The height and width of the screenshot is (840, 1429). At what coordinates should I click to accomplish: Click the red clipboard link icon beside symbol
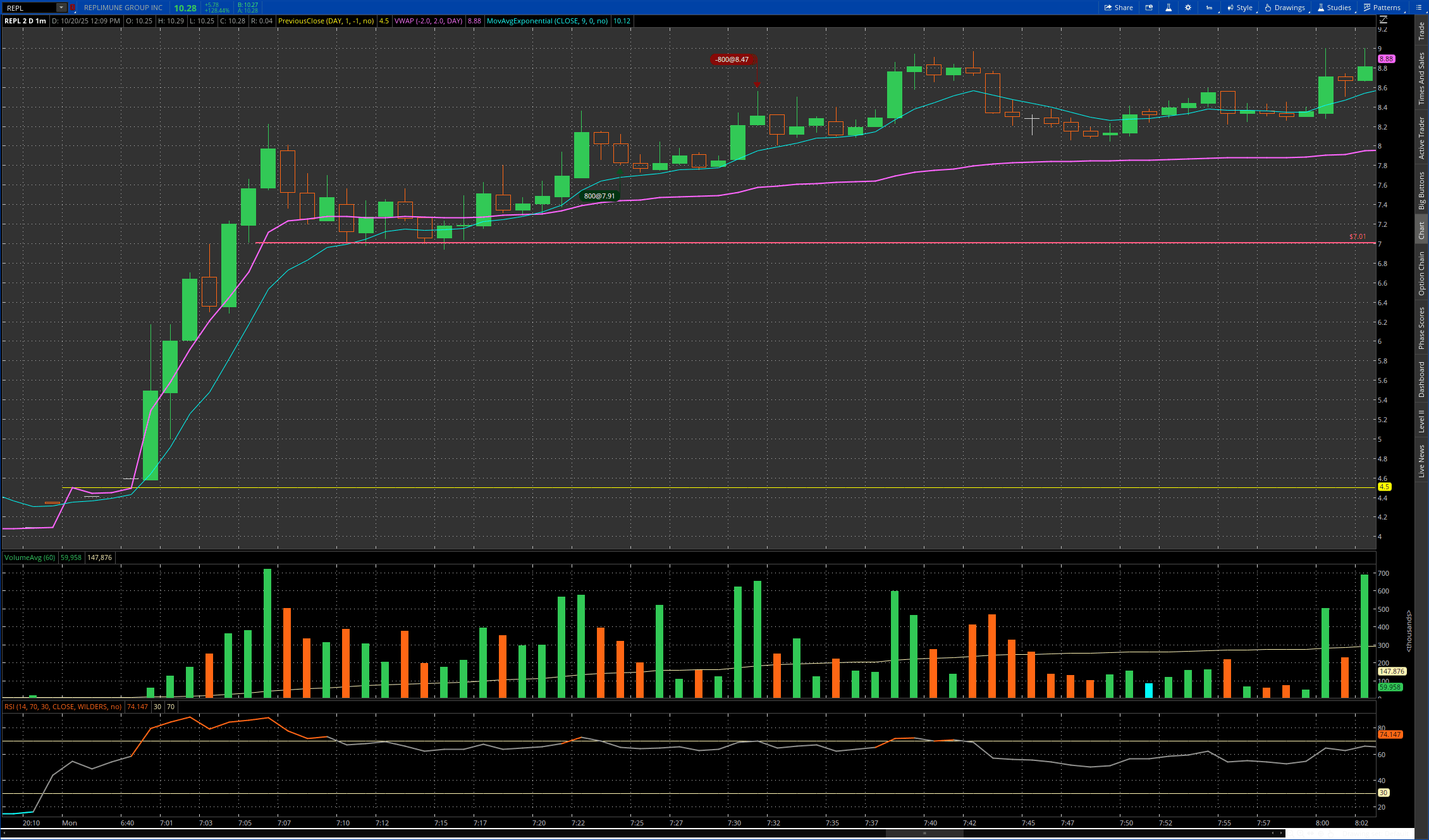click(x=73, y=8)
